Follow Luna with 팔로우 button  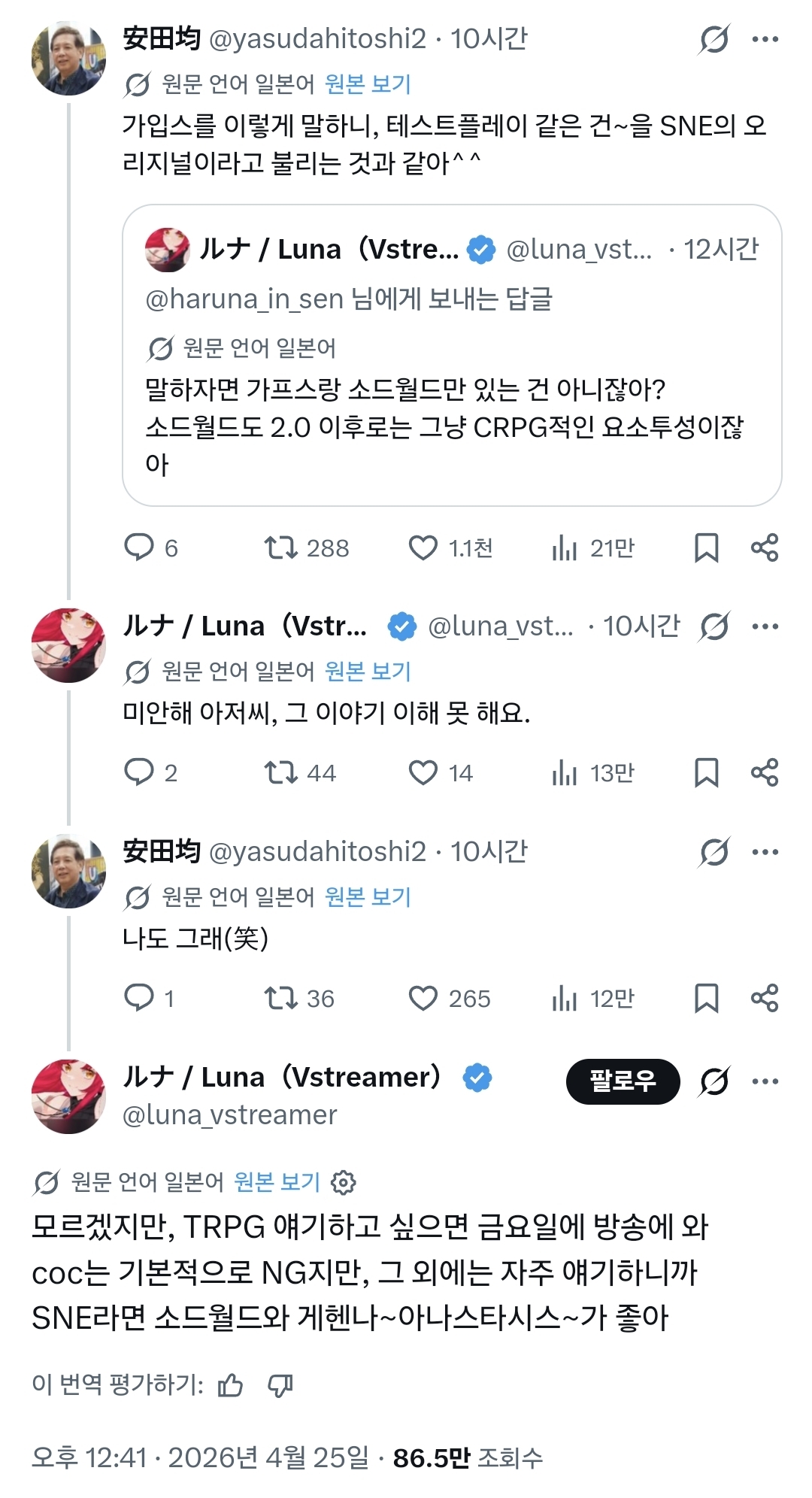[x=623, y=1081]
